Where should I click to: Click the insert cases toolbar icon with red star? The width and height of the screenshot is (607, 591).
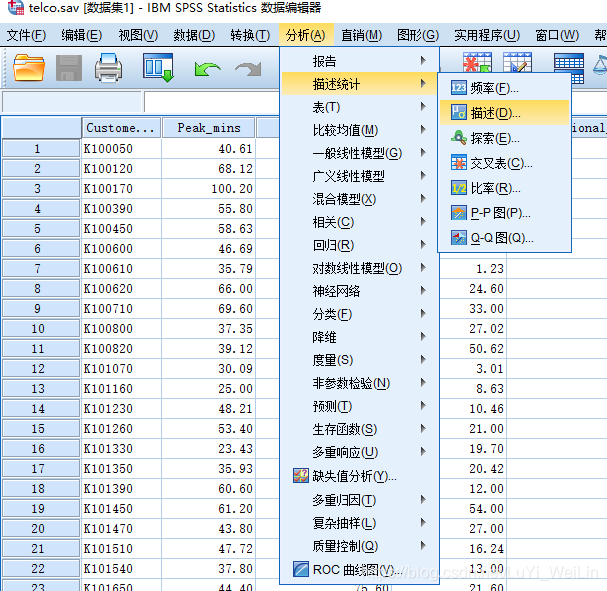pyautogui.click(x=477, y=62)
